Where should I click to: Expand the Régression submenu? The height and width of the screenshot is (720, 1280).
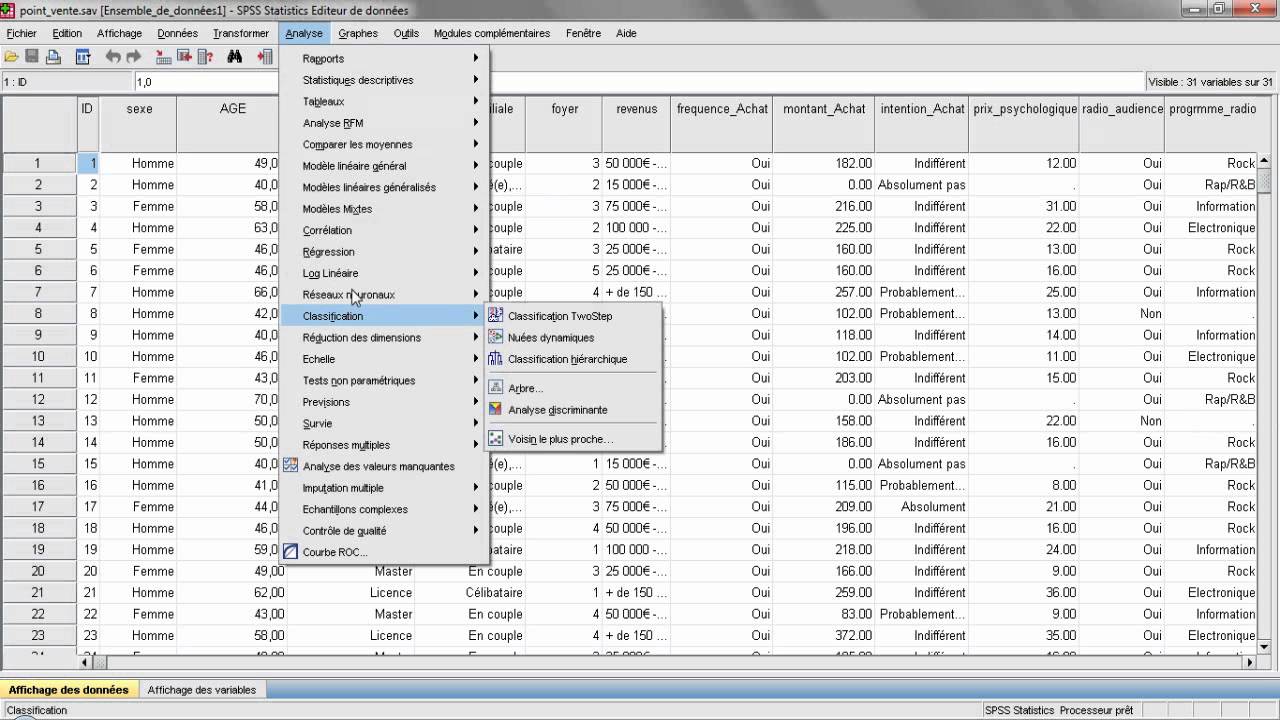[383, 252]
